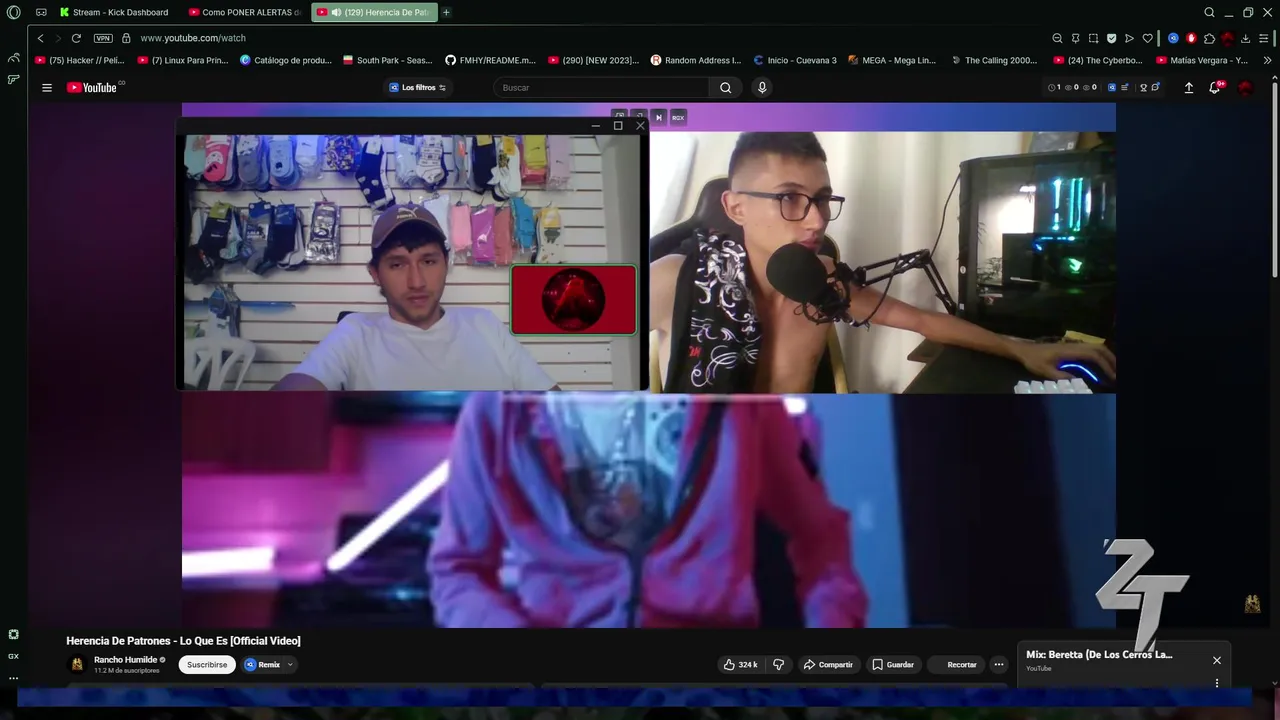Image resolution: width=1280 pixels, height=720 pixels.
Task: Reload the page with the refresh icon
Action: [76, 38]
